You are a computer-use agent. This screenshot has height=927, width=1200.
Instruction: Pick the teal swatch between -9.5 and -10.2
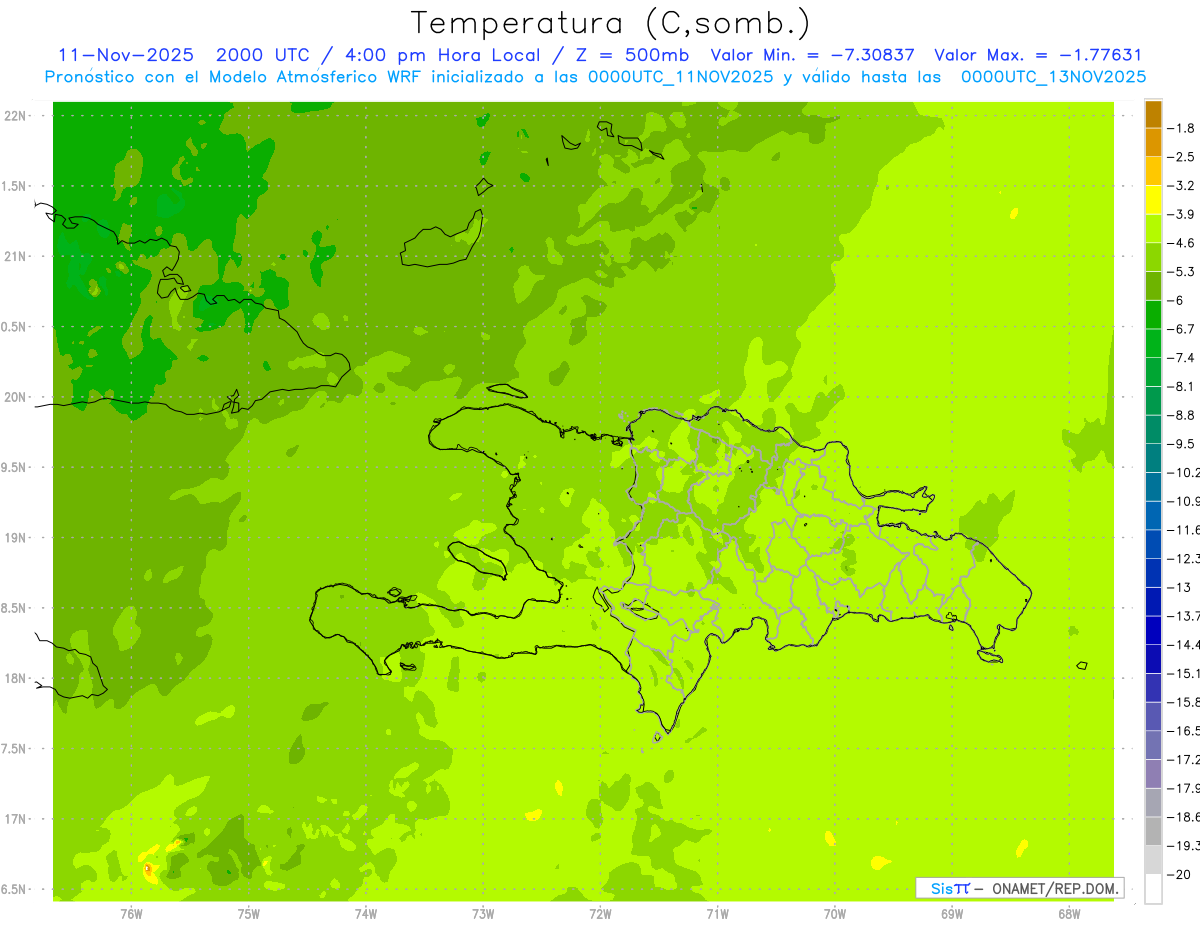[1153, 458]
